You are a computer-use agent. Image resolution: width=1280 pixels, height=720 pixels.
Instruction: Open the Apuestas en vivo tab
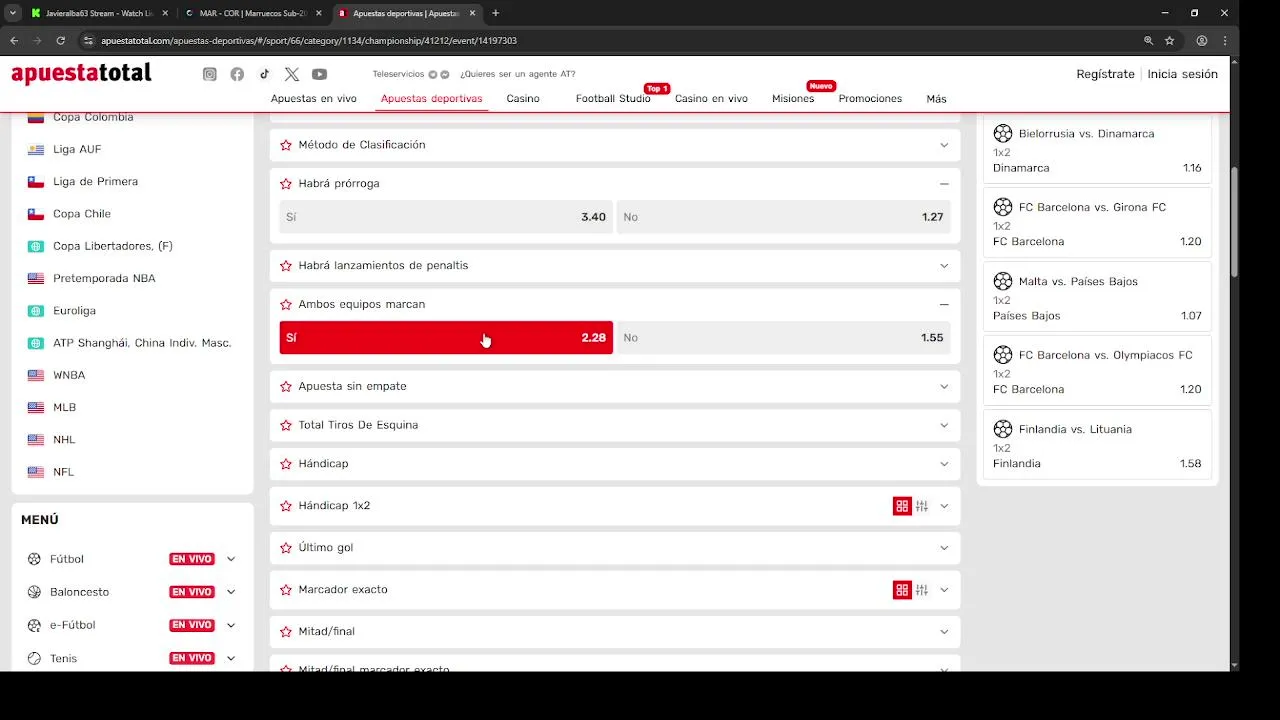[314, 99]
